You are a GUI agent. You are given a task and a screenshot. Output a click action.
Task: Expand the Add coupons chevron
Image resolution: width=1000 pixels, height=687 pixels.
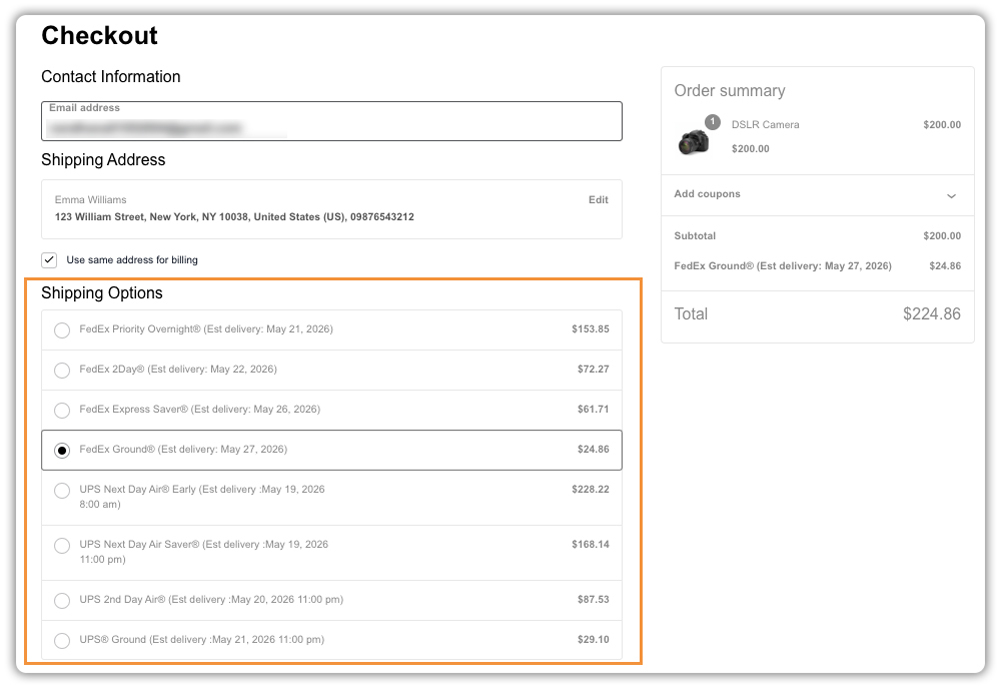pos(951,196)
